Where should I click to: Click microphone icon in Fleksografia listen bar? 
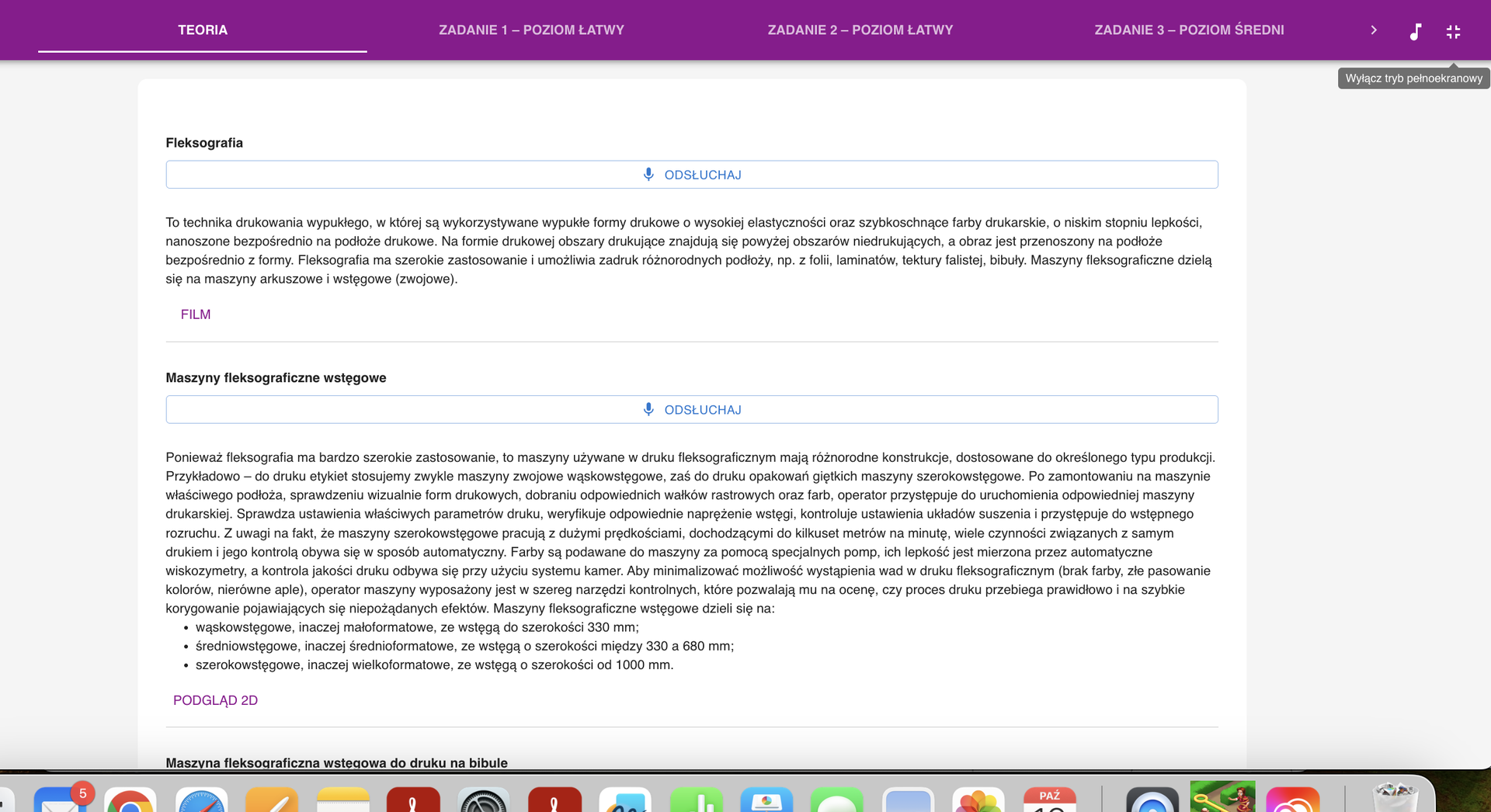click(648, 175)
